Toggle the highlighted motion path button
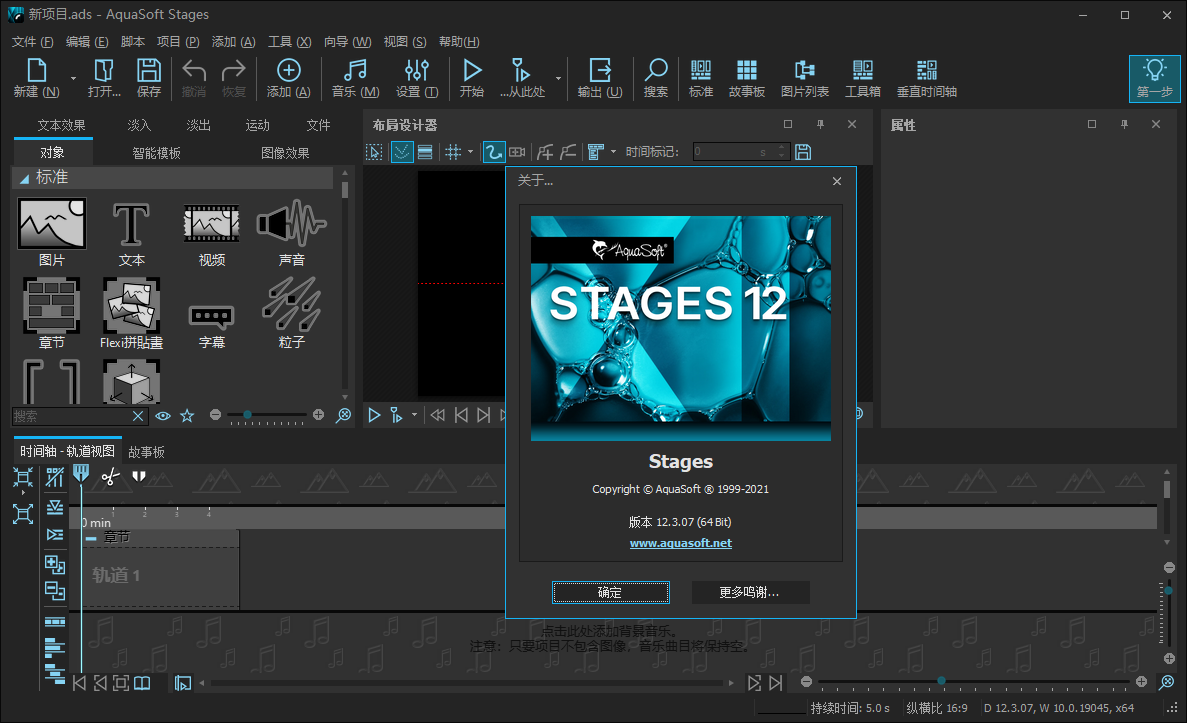The height and width of the screenshot is (723, 1187). pyautogui.click(x=494, y=152)
